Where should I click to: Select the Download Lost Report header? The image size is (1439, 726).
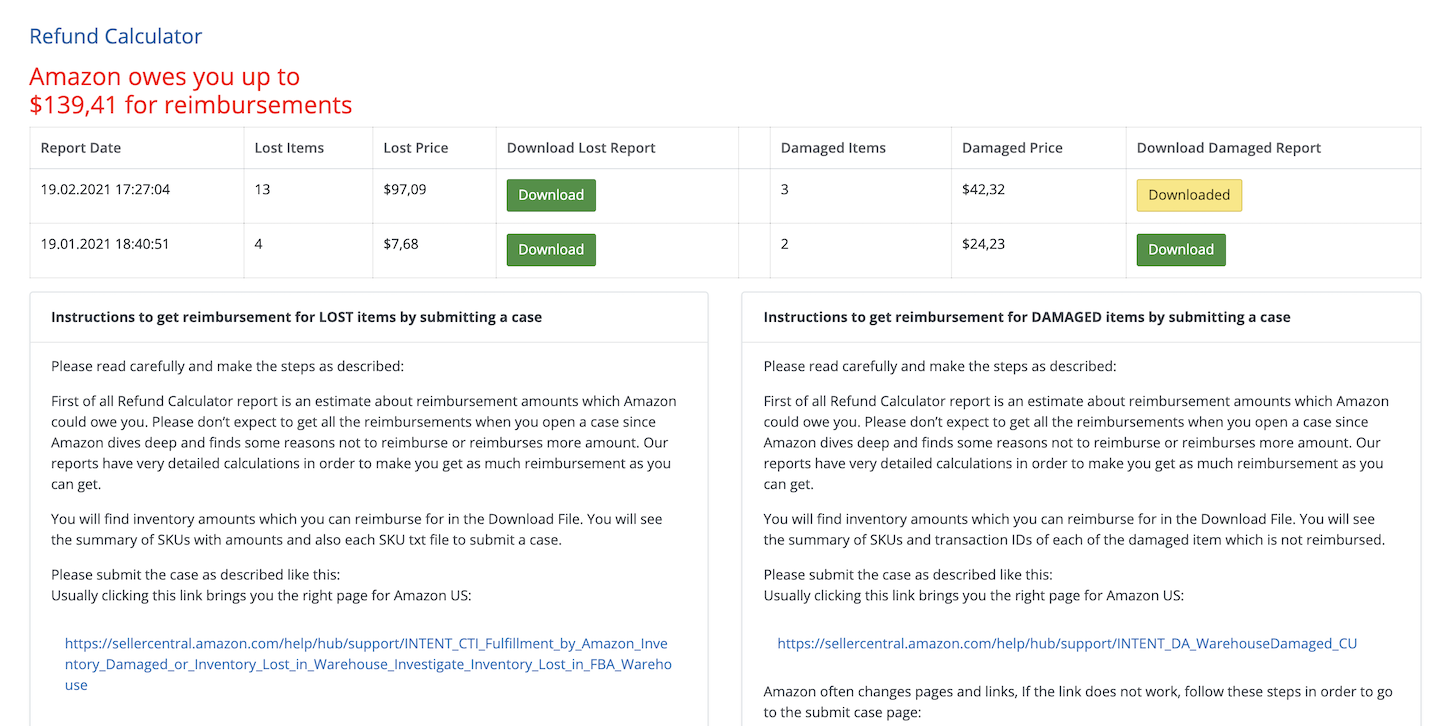point(581,148)
